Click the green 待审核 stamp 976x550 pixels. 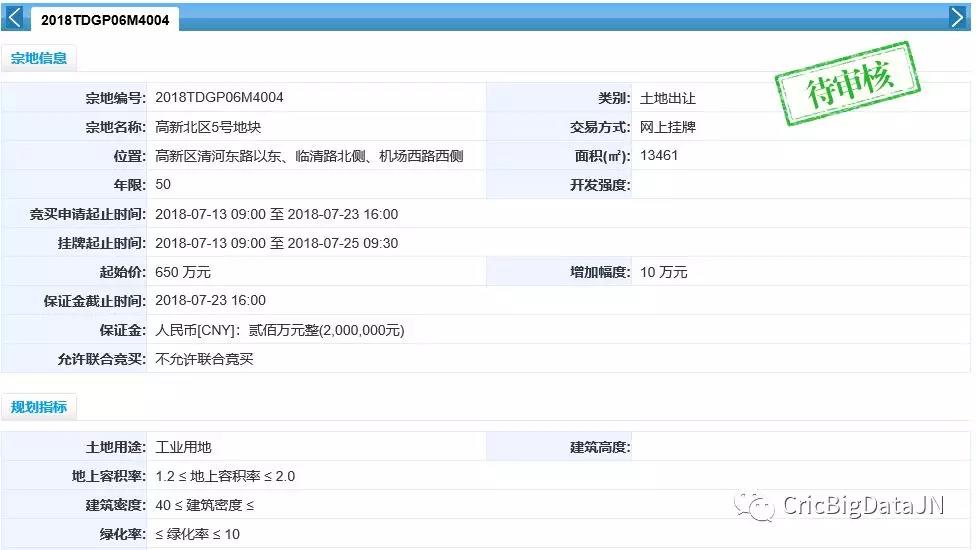click(849, 83)
